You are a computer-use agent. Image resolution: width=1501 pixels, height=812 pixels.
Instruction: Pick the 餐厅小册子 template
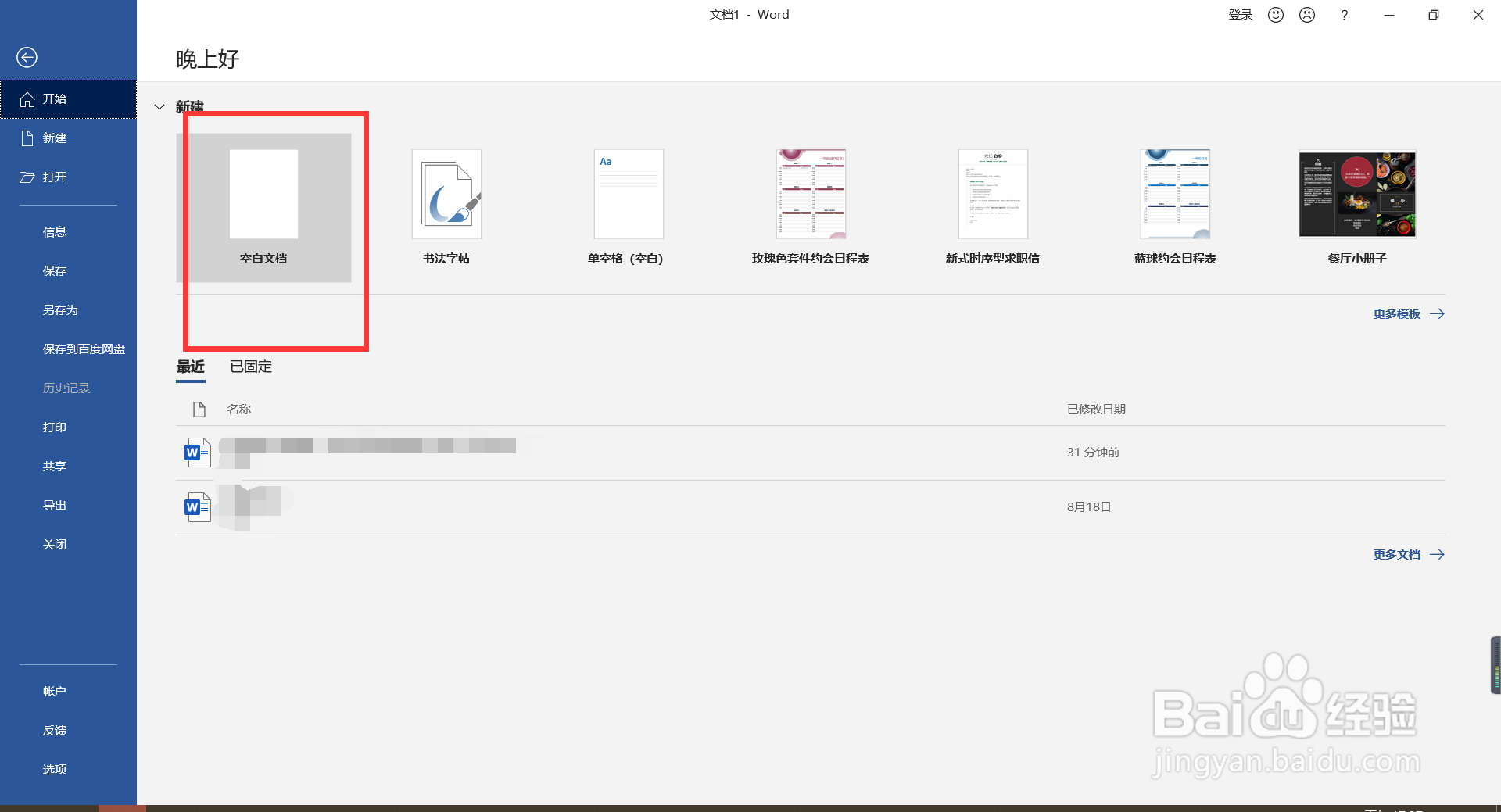1357,208
